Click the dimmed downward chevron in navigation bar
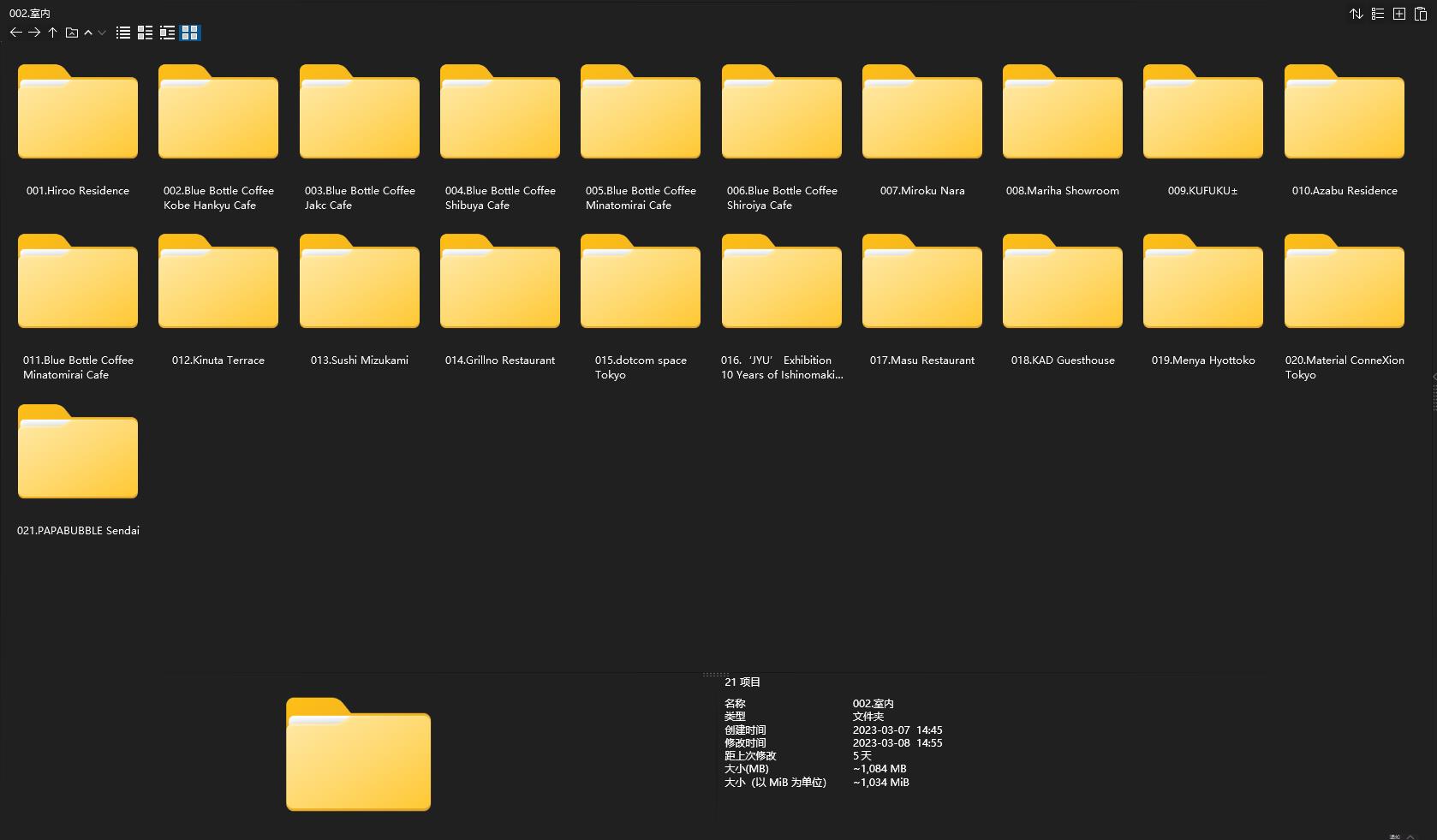The image size is (1437, 840). [x=102, y=33]
